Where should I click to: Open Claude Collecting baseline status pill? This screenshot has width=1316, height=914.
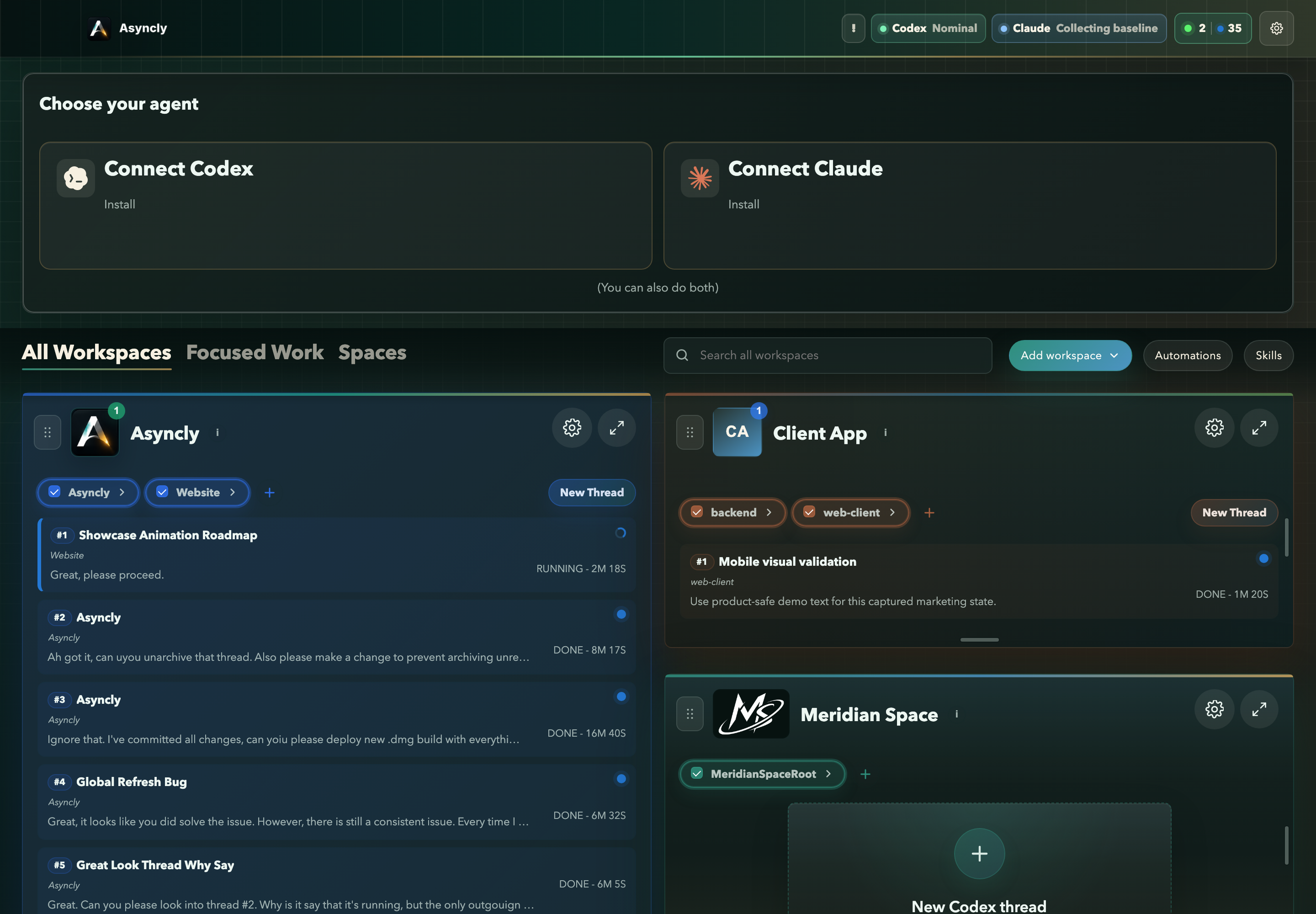(1079, 28)
